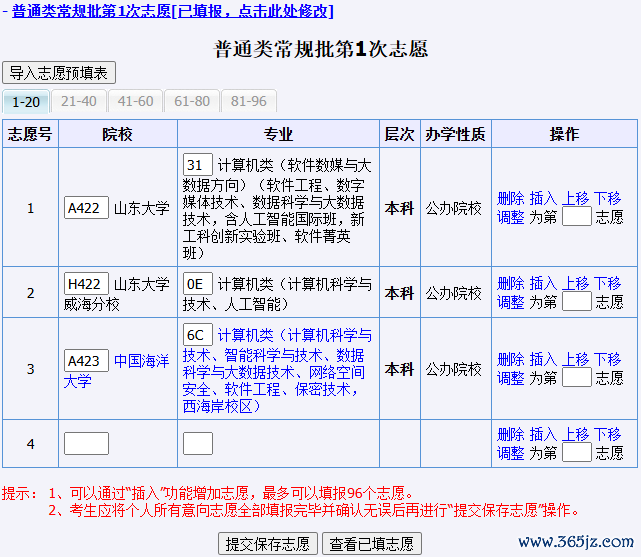Click the H422 school code field

[x=86, y=284]
